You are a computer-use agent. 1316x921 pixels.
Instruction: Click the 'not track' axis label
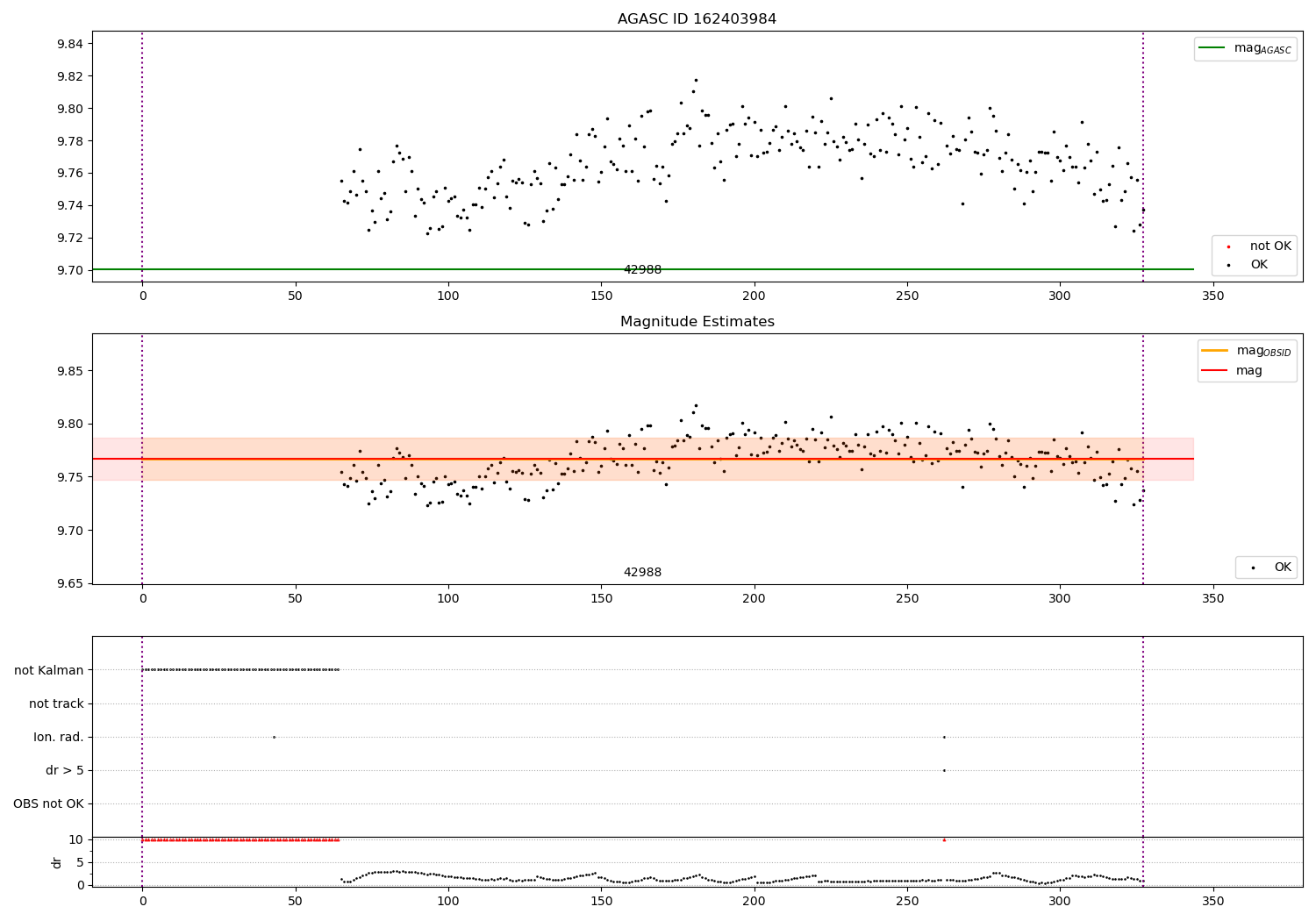tap(56, 703)
